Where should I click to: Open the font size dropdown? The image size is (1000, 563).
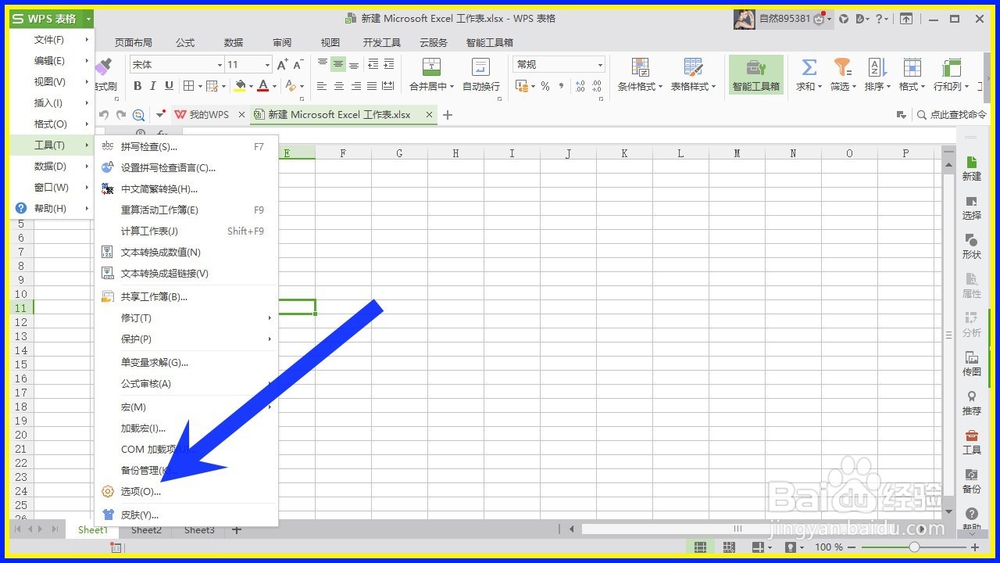(267, 65)
